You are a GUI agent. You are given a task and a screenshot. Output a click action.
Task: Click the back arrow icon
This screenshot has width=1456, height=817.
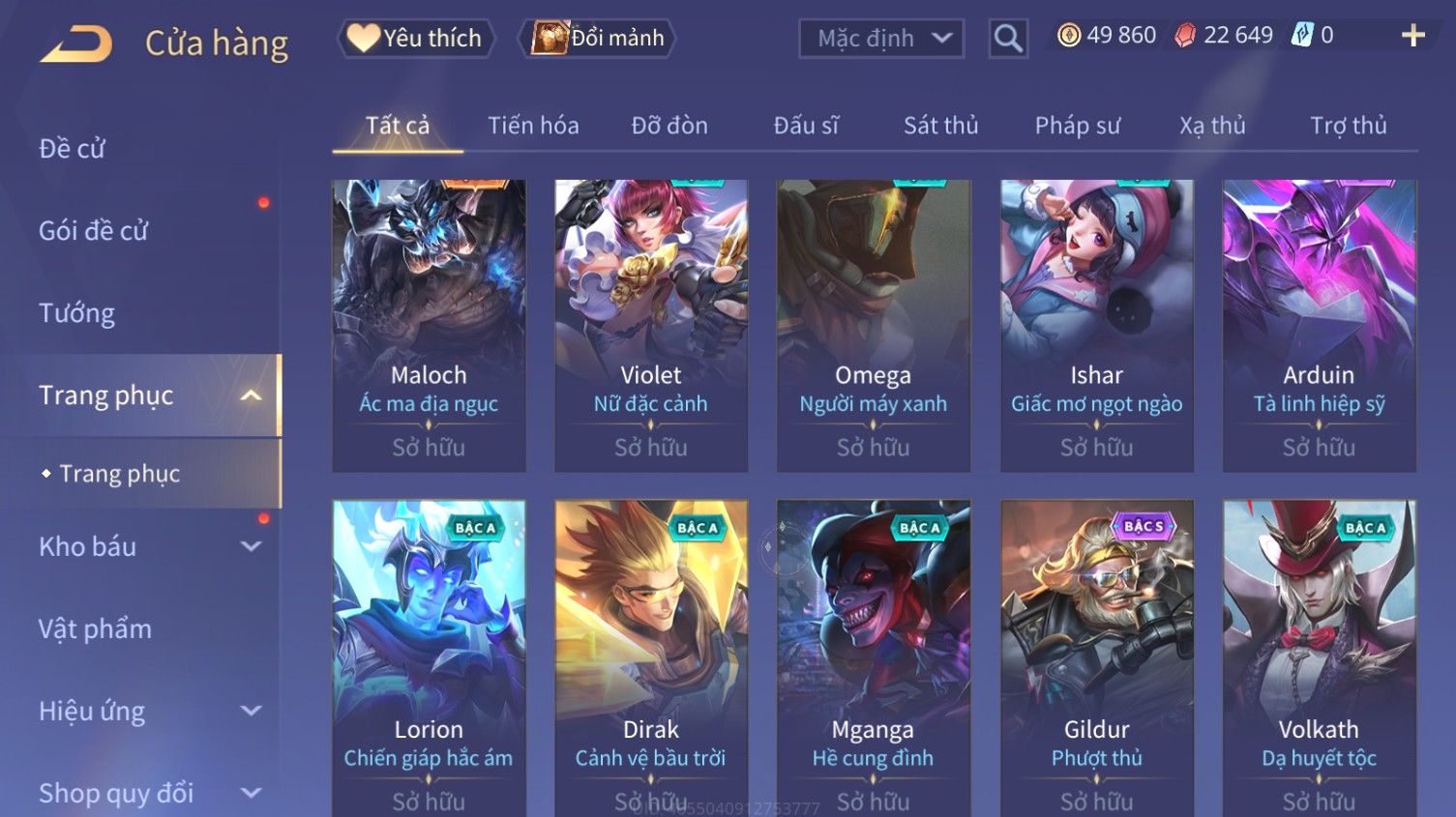(x=76, y=44)
